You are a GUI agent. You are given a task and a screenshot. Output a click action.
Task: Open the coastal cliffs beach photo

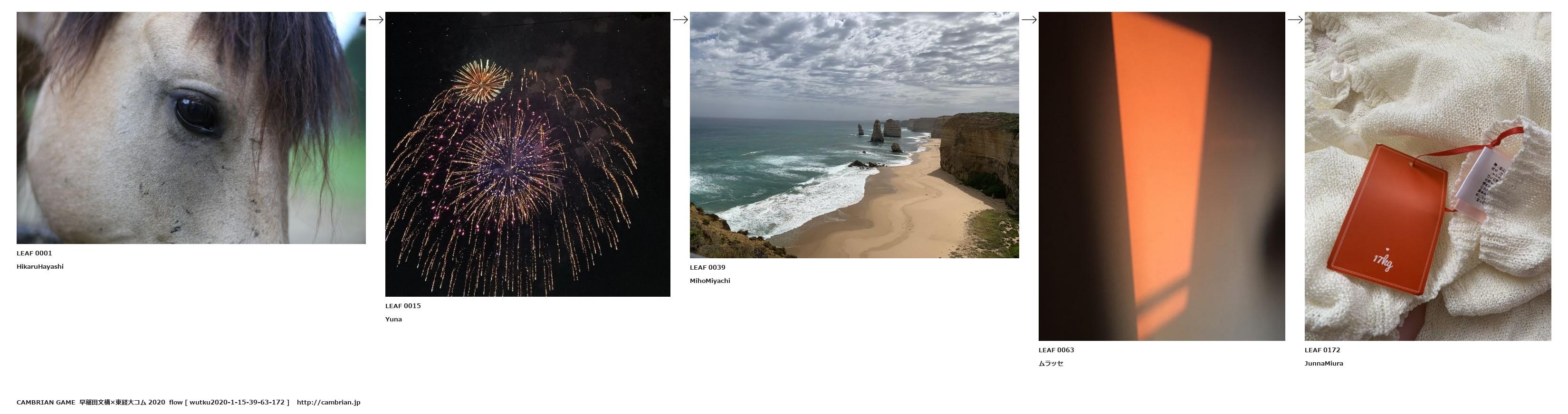click(854, 135)
